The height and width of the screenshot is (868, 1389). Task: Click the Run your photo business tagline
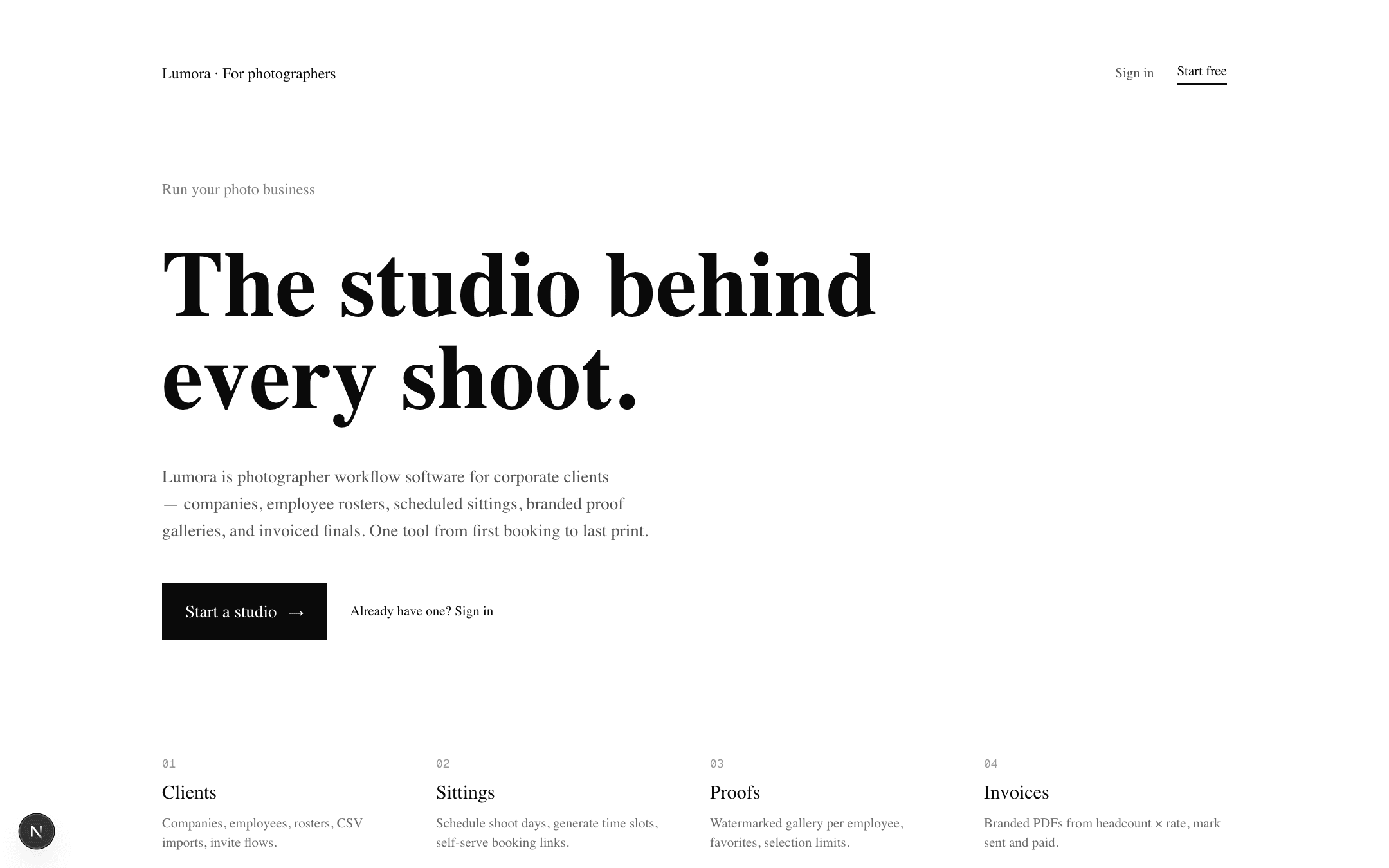239,190
